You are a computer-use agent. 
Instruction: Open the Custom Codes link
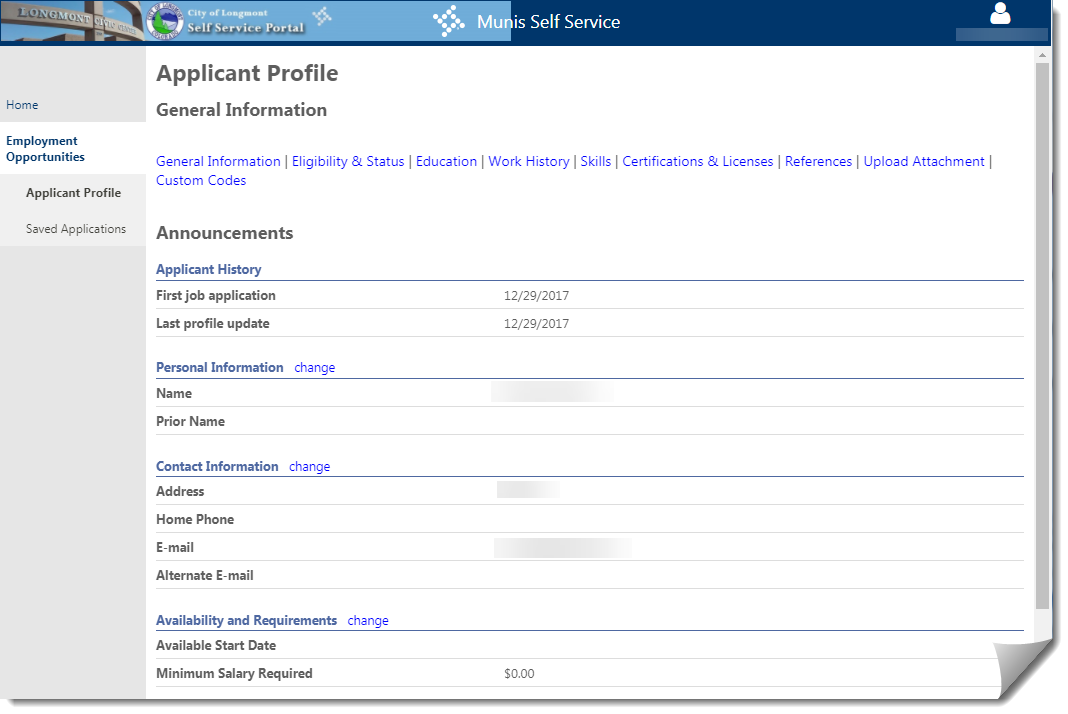[201, 181]
